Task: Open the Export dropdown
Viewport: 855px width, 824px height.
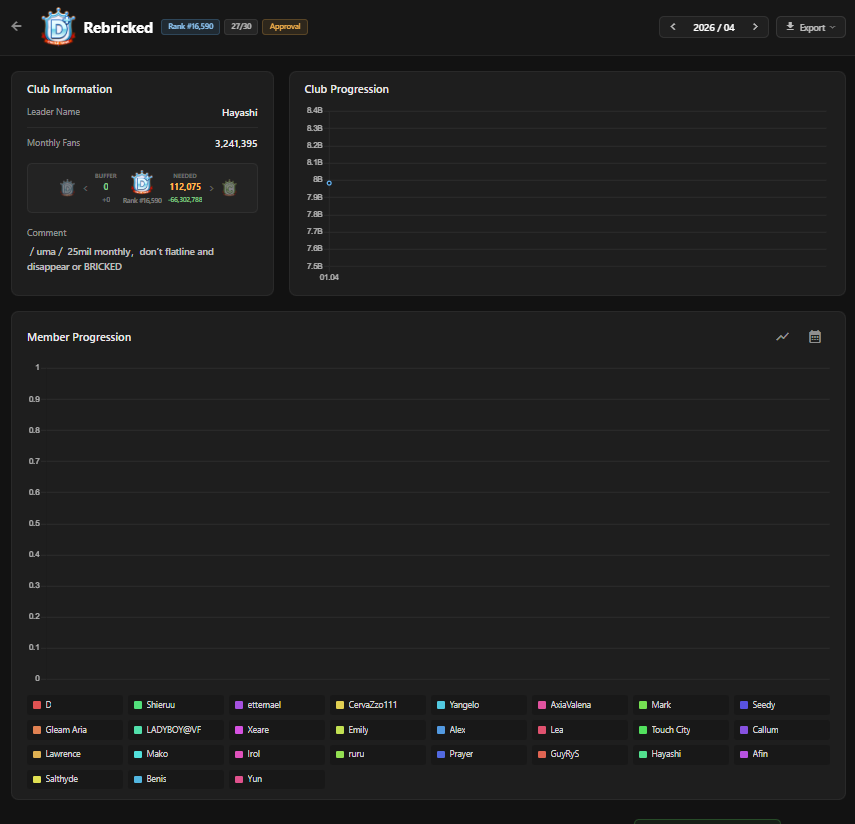Action: tap(810, 27)
